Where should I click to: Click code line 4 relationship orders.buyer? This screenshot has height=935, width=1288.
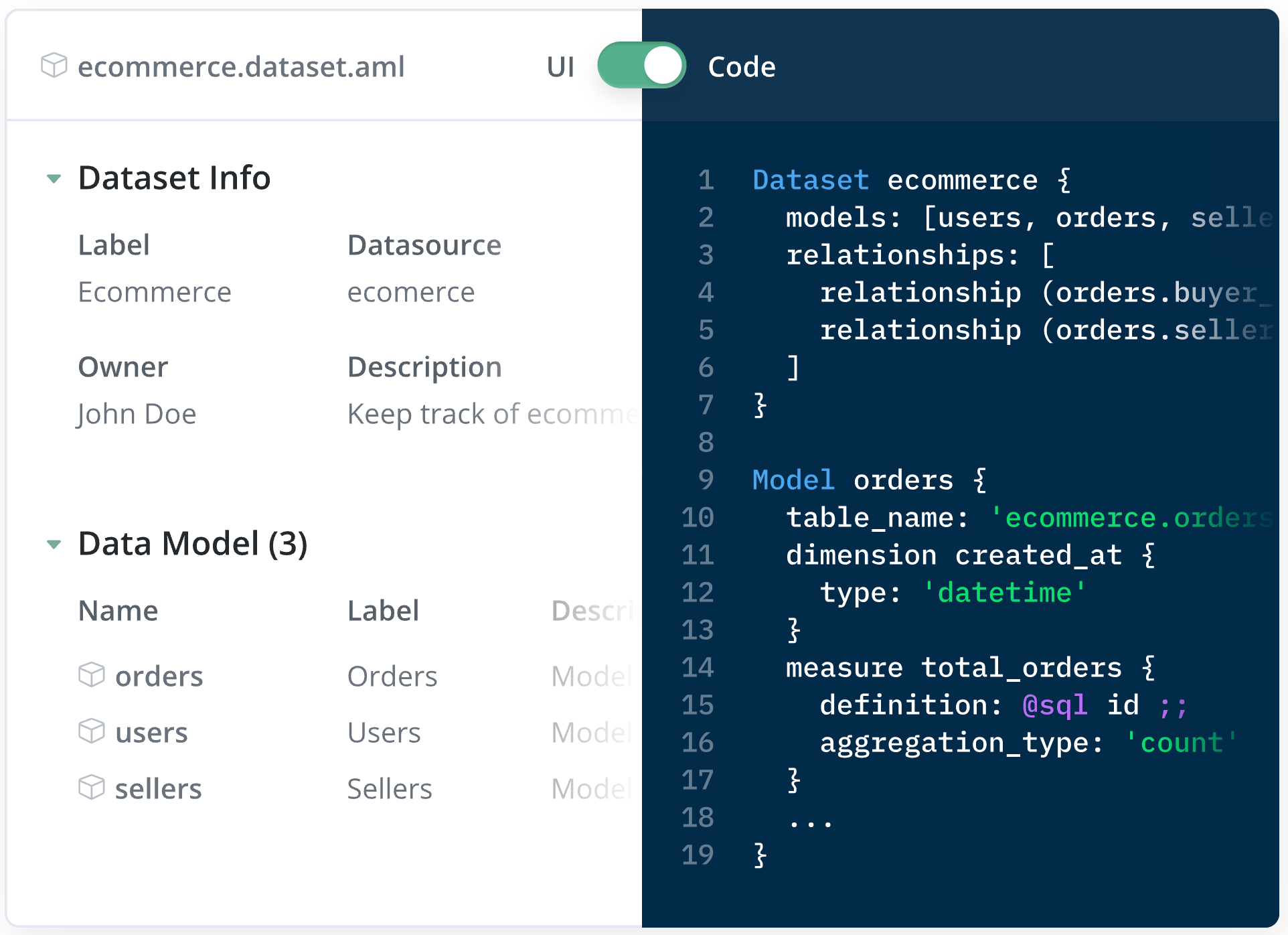[x=1047, y=293]
